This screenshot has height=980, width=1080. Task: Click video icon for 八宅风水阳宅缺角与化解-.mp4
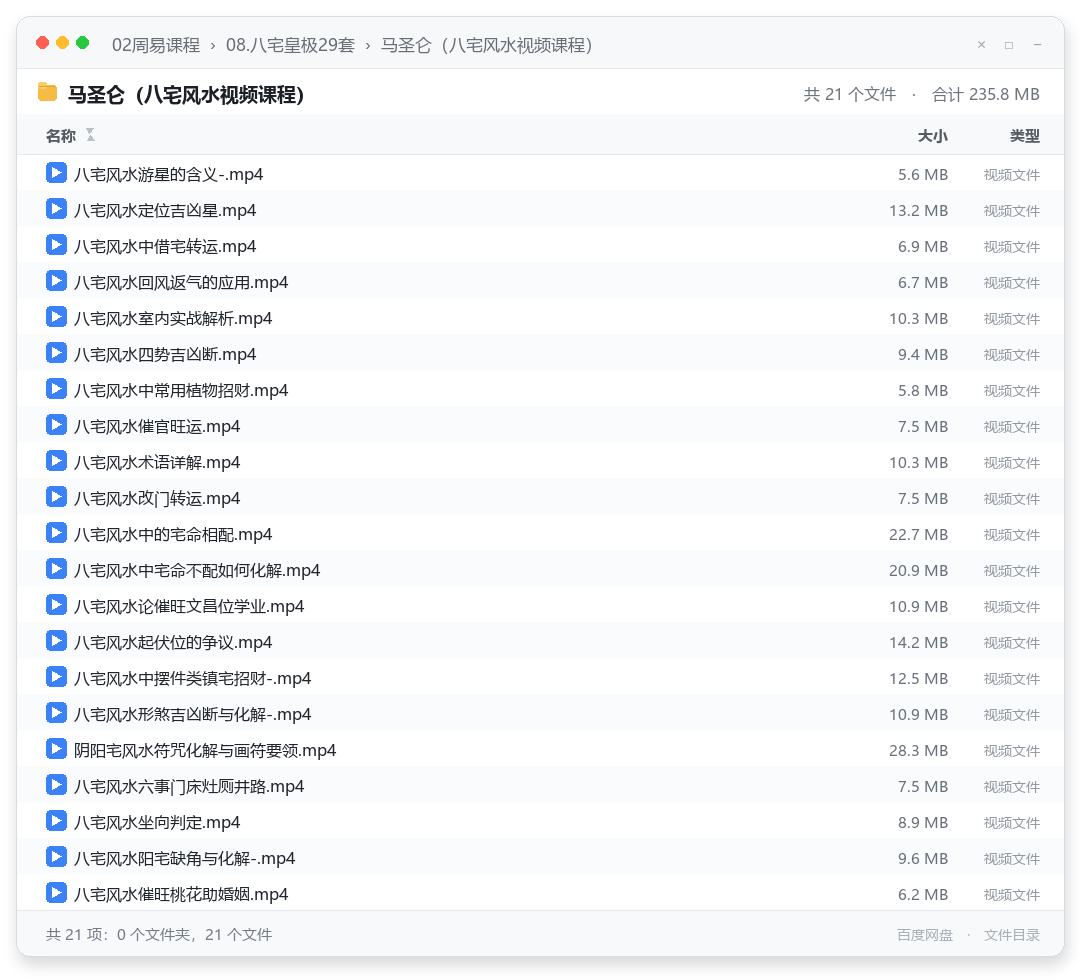click(x=56, y=857)
